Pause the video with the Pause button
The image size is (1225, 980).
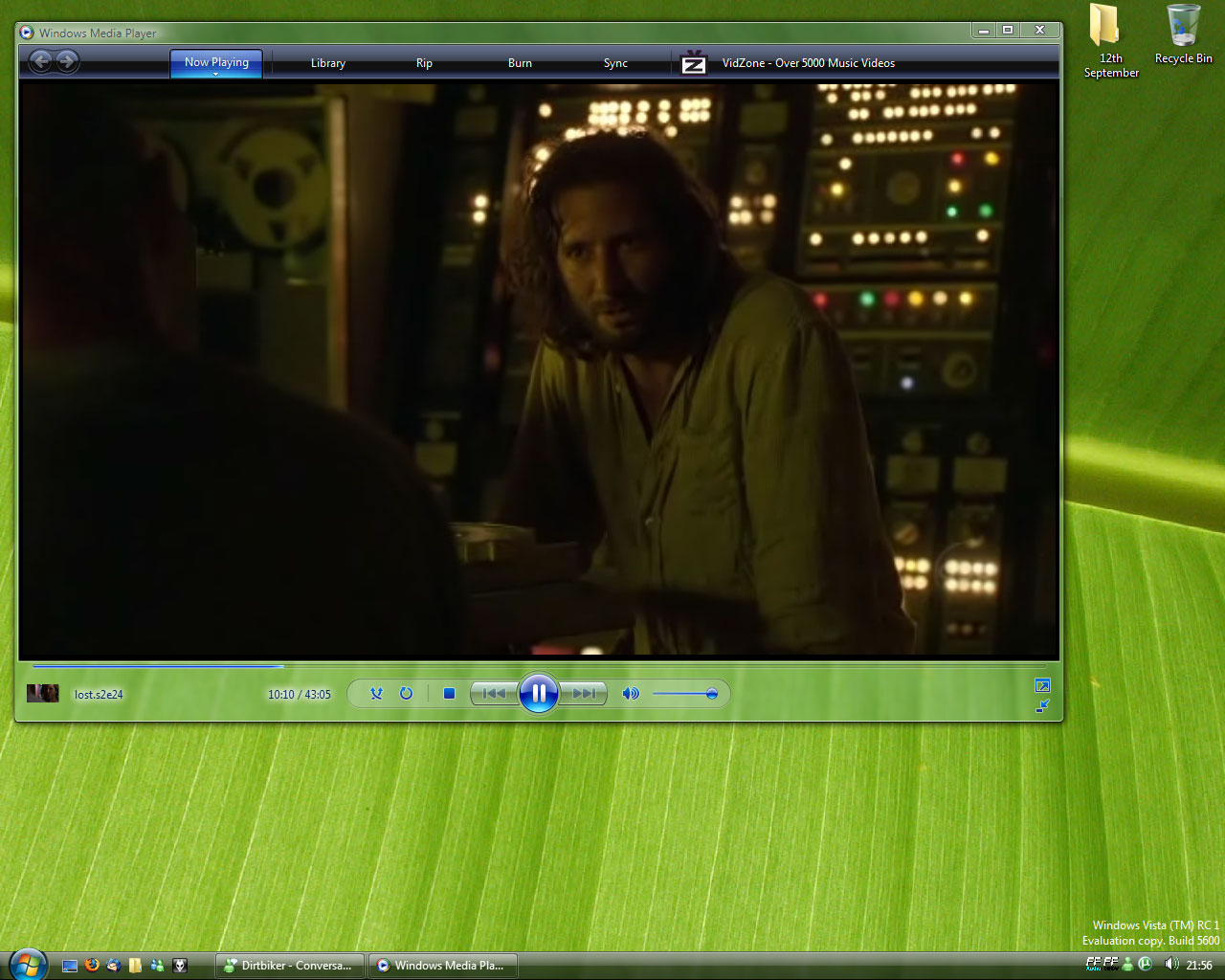point(539,693)
